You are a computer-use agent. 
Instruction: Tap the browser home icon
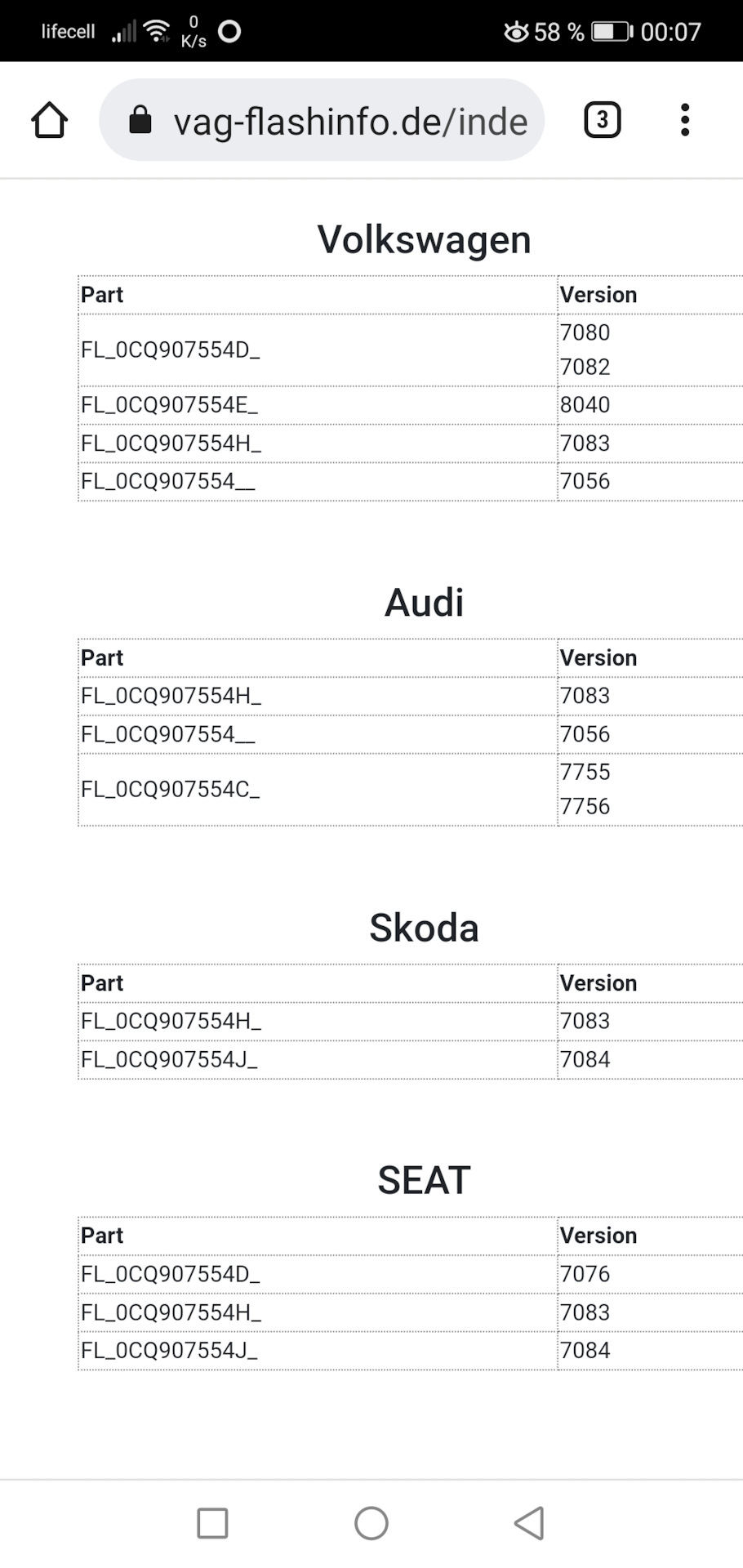coord(49,121)
